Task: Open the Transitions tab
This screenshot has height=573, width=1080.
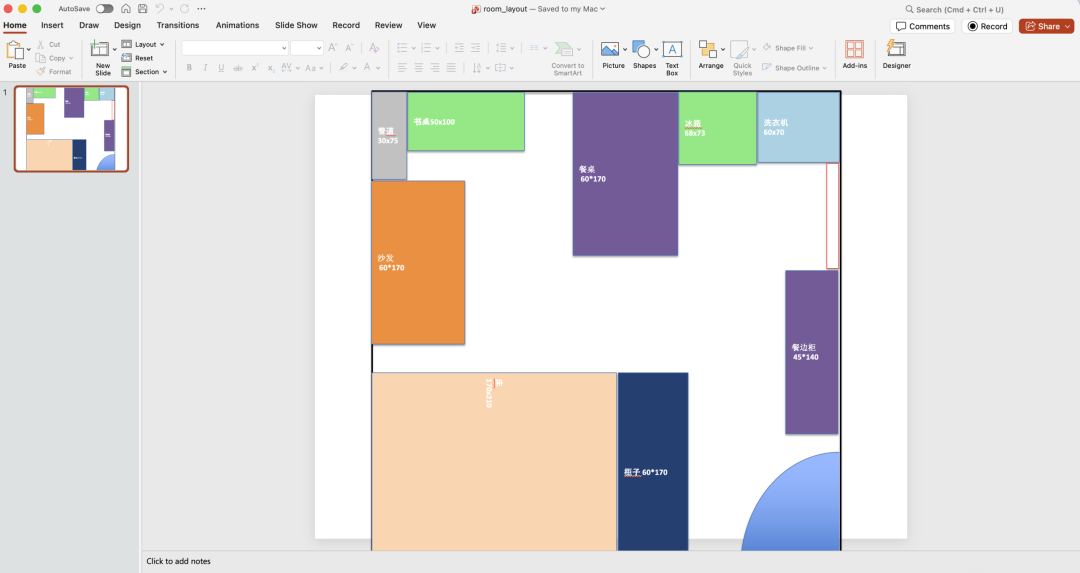Action: (177, 25)
